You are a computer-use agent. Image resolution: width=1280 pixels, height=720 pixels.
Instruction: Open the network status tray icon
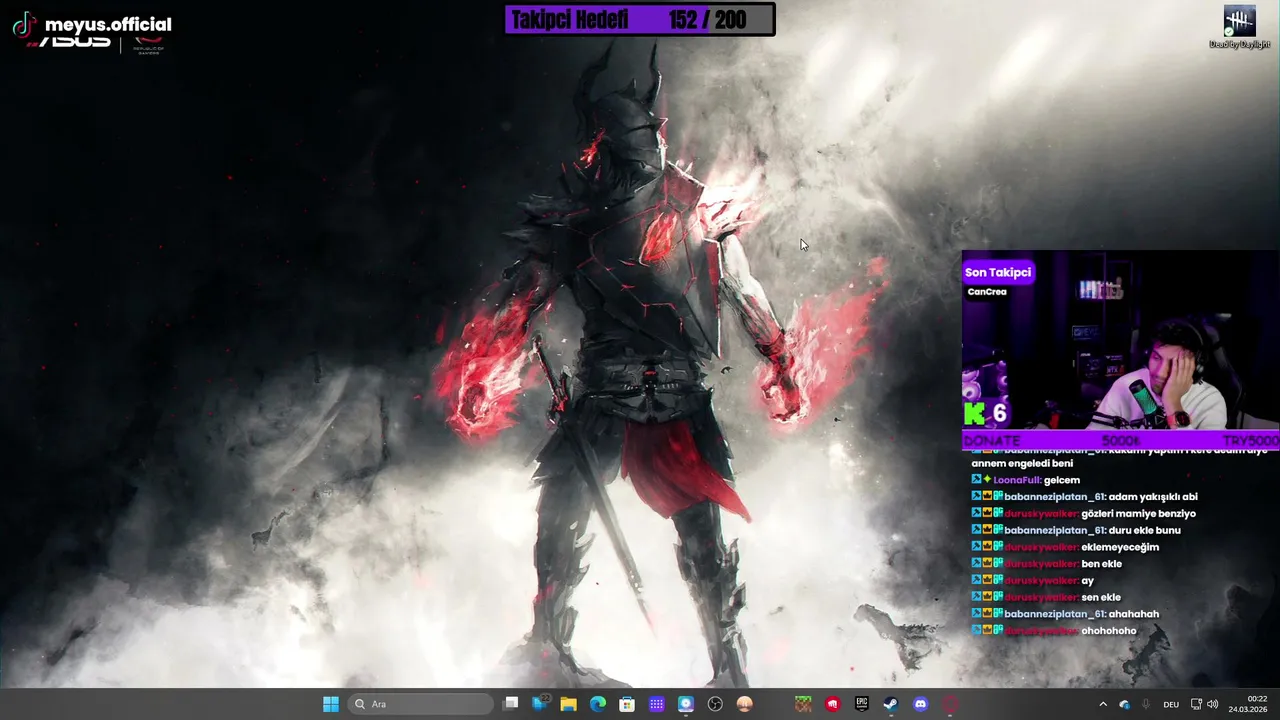coord(1196,704)
